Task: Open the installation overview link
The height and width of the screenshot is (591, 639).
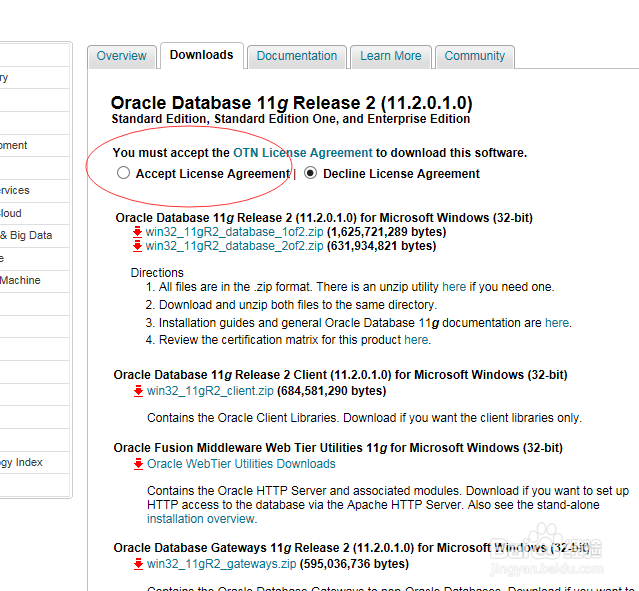Action: [201, 519]
